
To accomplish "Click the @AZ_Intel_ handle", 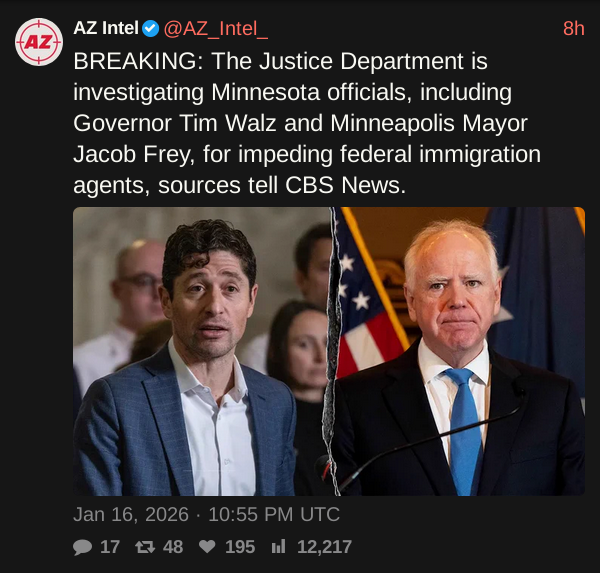I will pyautogui.click(x=215, y=28).
